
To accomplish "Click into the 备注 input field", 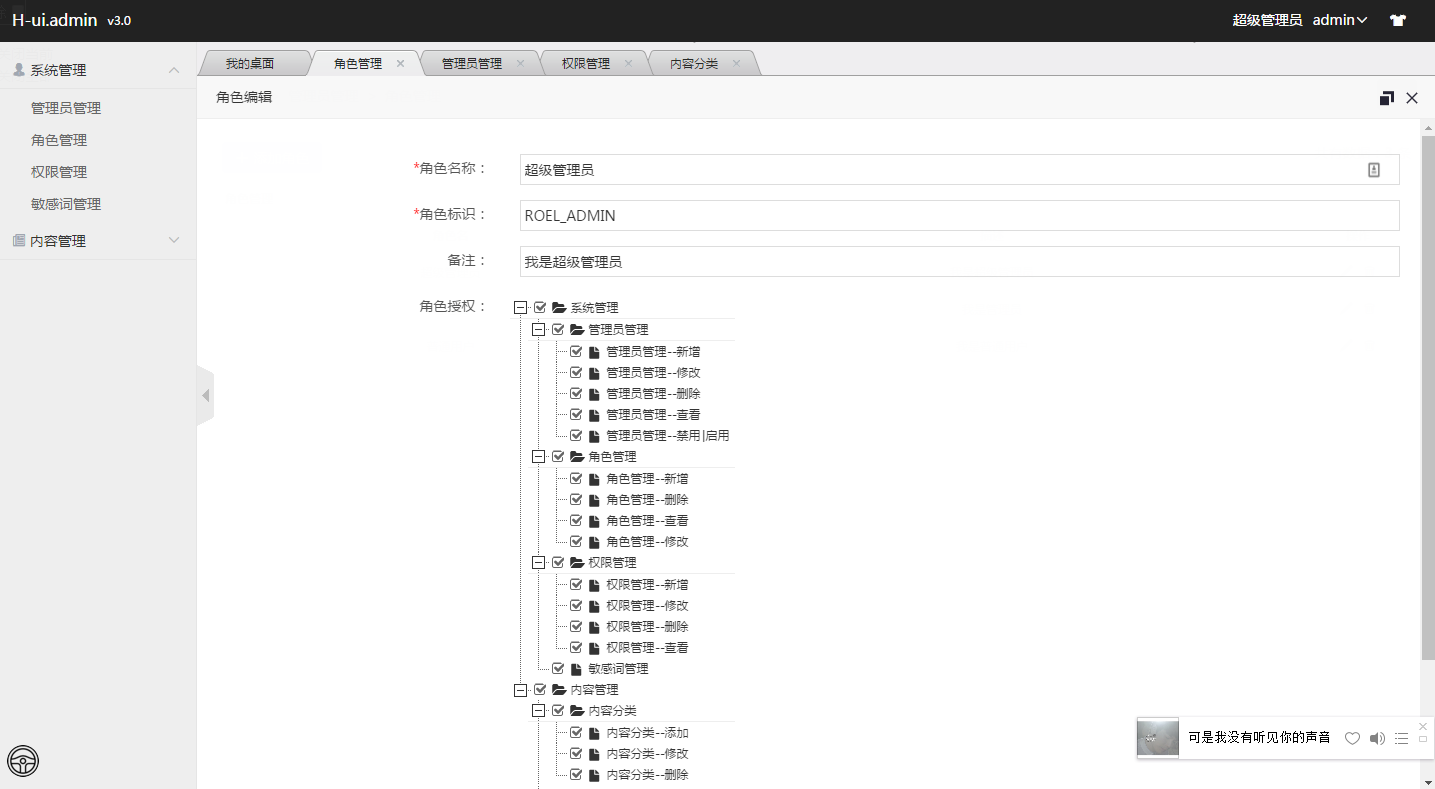I will [x=960, y=261].
